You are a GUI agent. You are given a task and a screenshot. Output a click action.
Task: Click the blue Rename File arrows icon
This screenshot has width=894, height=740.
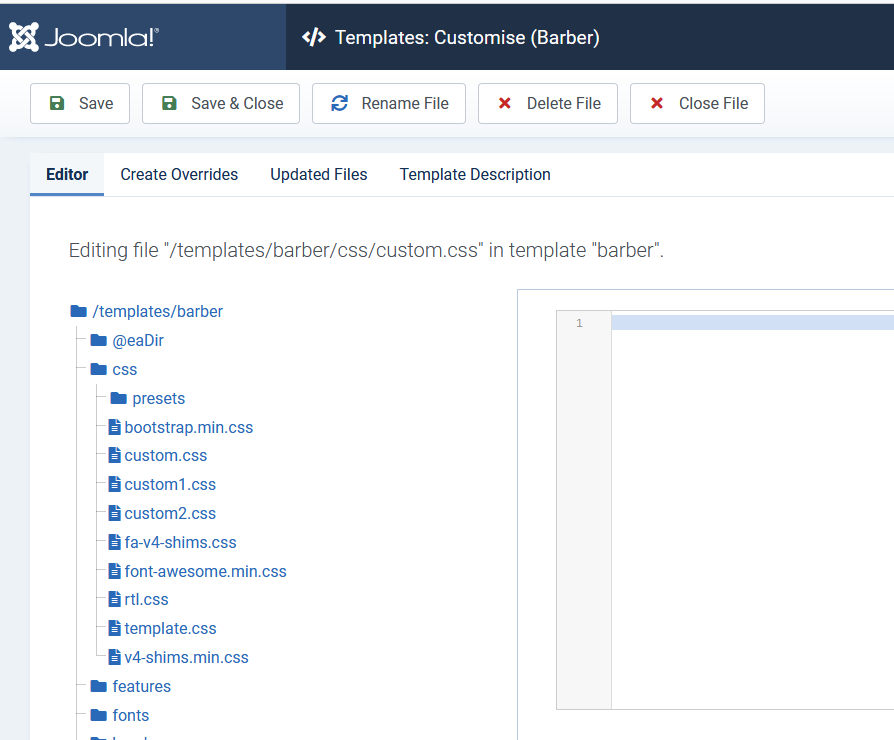339,103
